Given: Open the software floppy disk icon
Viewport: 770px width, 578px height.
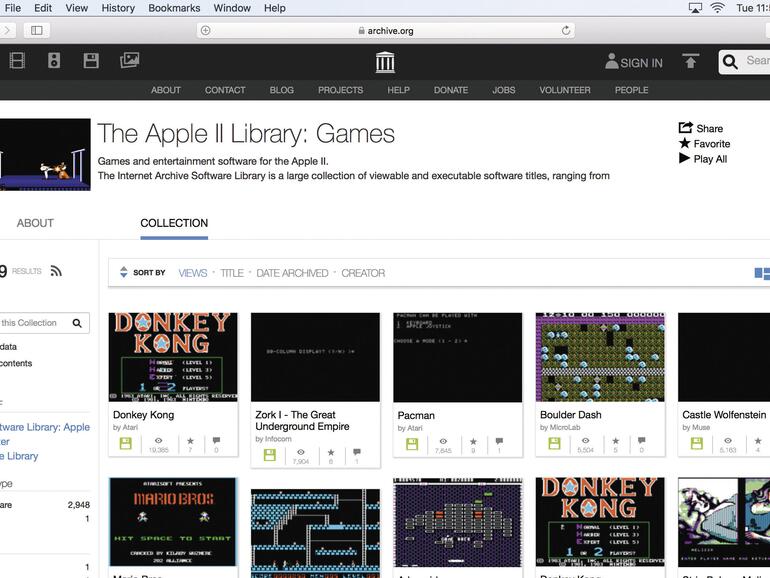Looking at the screenshot, I should (x=91, y=61).
